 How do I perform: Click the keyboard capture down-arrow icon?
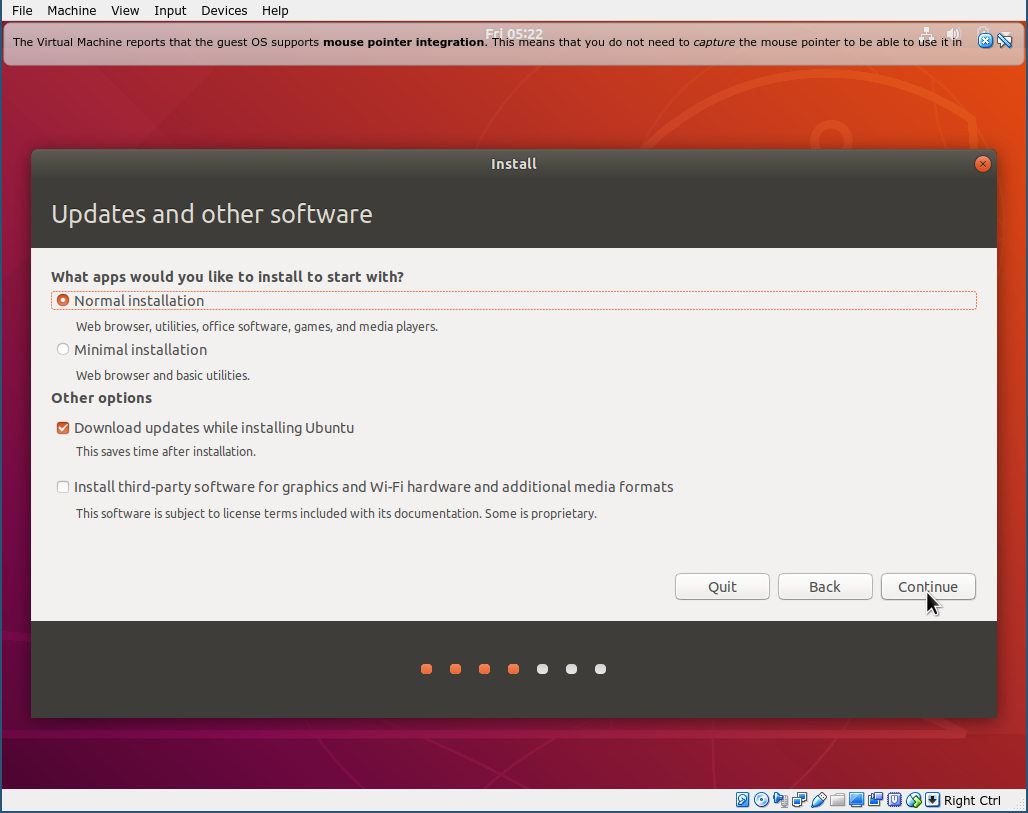coord(932,800)
